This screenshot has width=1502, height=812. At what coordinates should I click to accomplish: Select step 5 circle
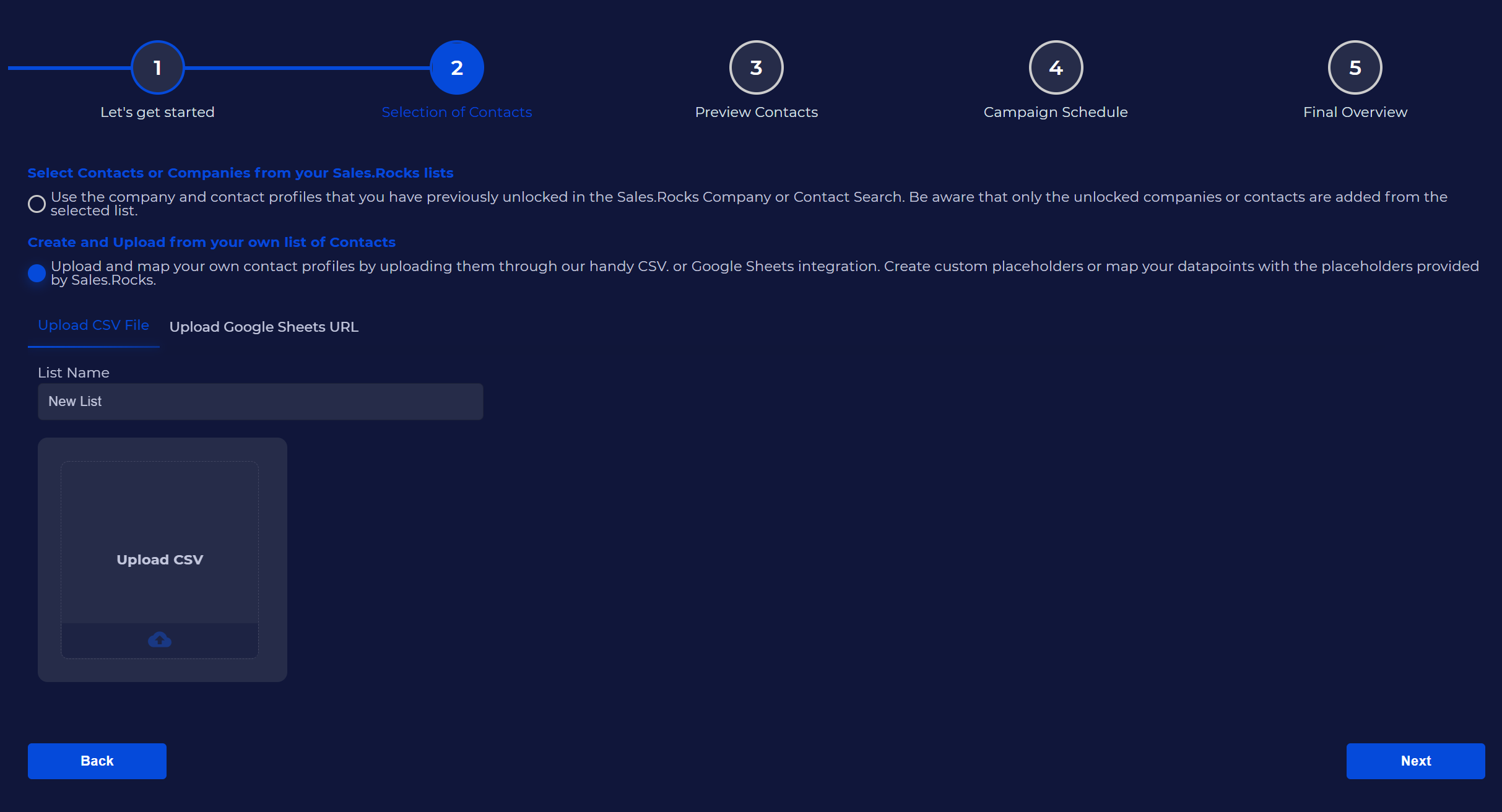pyautogui.click(x=1355, y=67)
